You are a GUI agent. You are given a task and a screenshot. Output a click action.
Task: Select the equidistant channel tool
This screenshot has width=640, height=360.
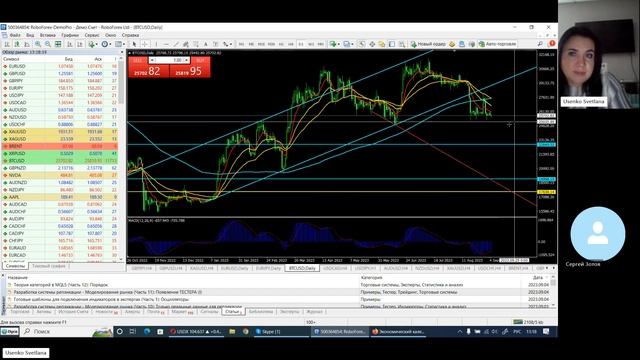186,44
